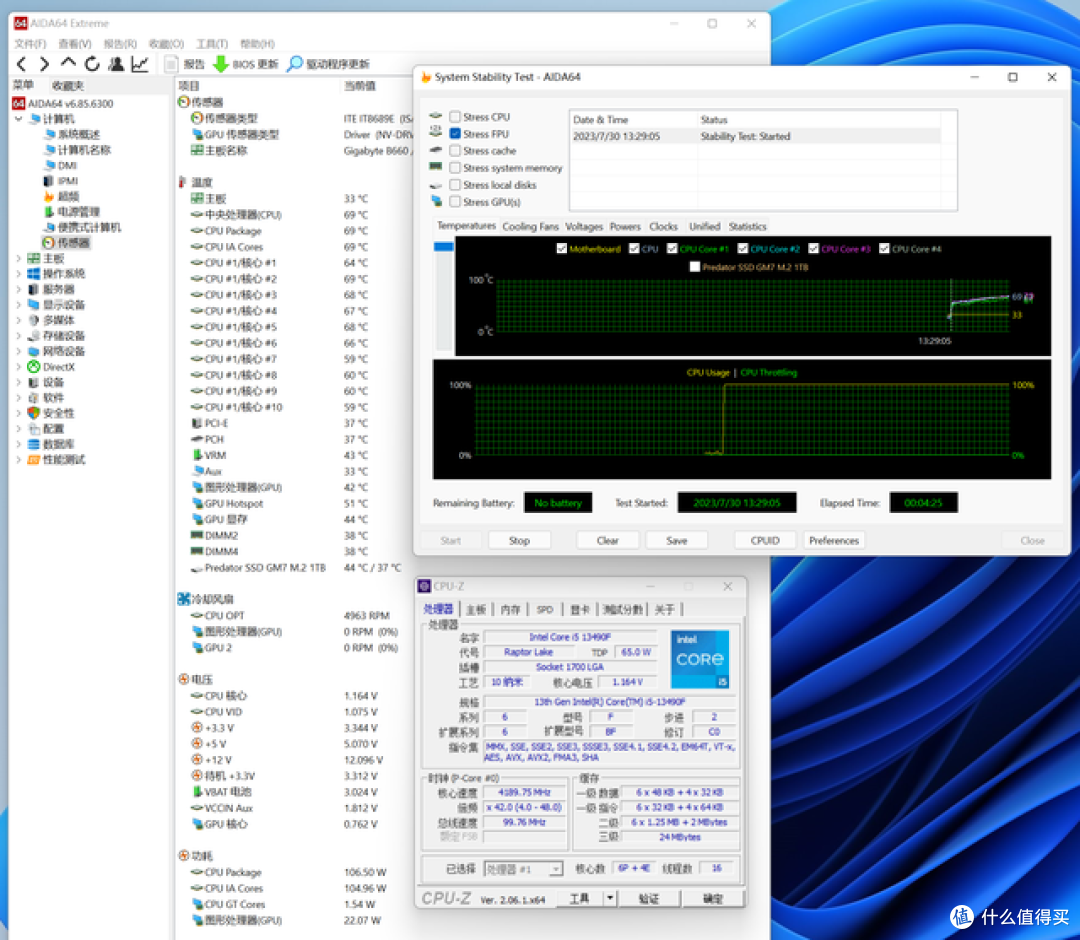Switch to the Statistics tab
Screen dimensions: 1080x940
pos(747,227)
